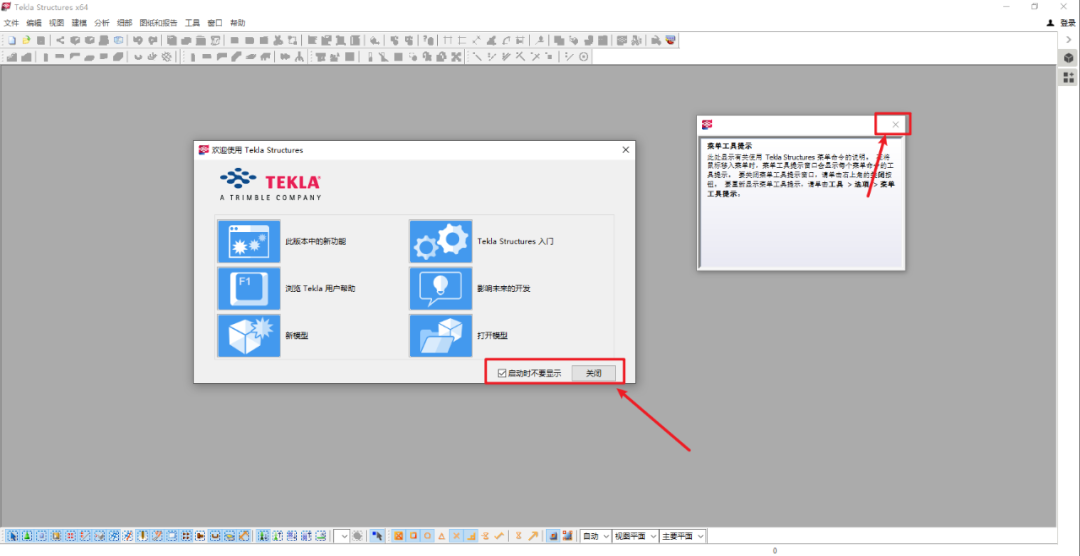Toggle the first select switch in bottom toolbar

12,536
